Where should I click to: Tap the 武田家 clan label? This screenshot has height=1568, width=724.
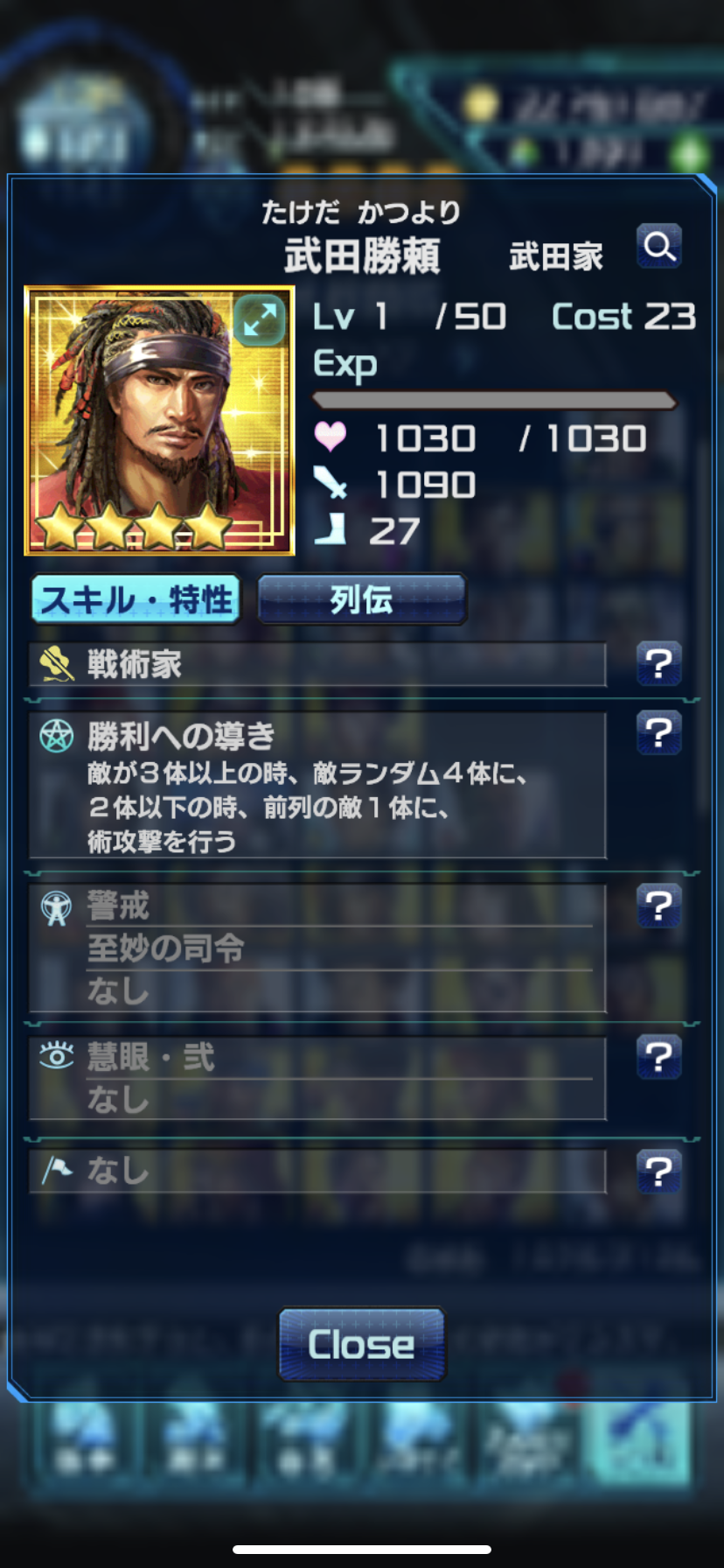click(556, 256)
